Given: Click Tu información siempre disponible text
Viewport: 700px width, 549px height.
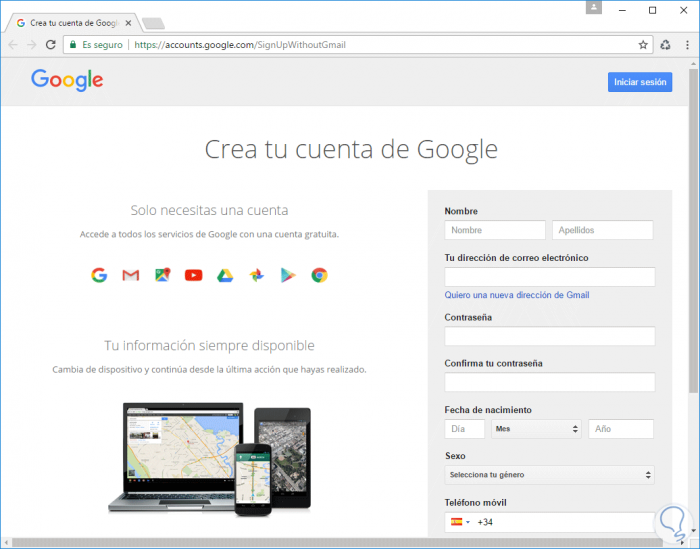Looking at the screenshot, I should 209,345.
